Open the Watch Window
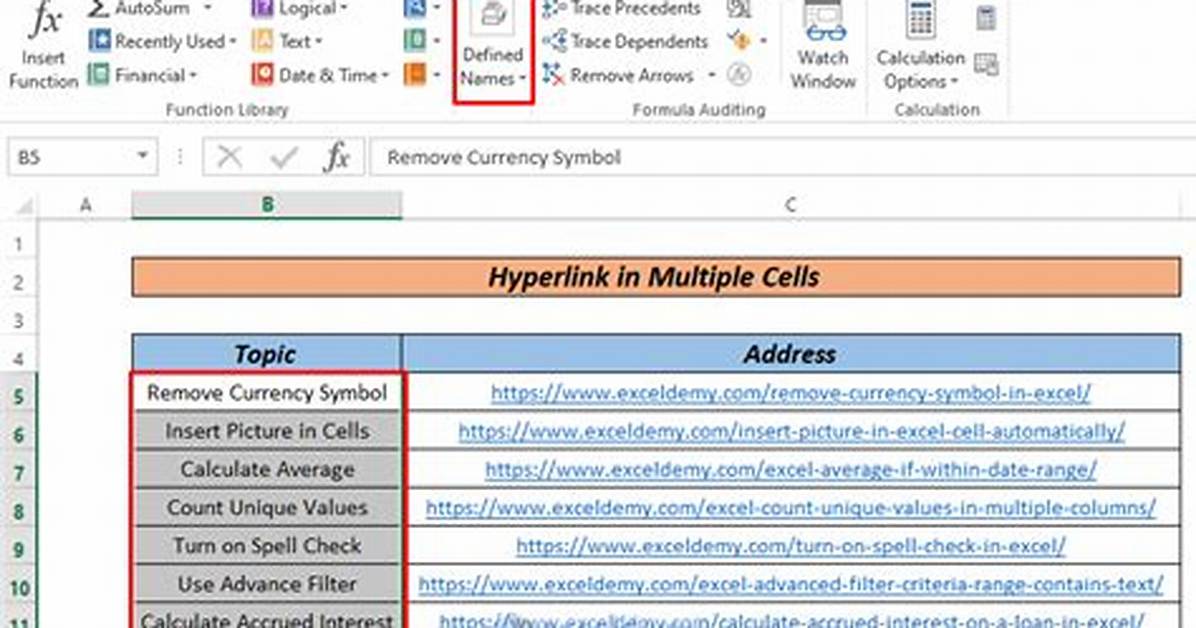Image resolution: width=1196 pixels, height=628 pixels. (823, 47)
